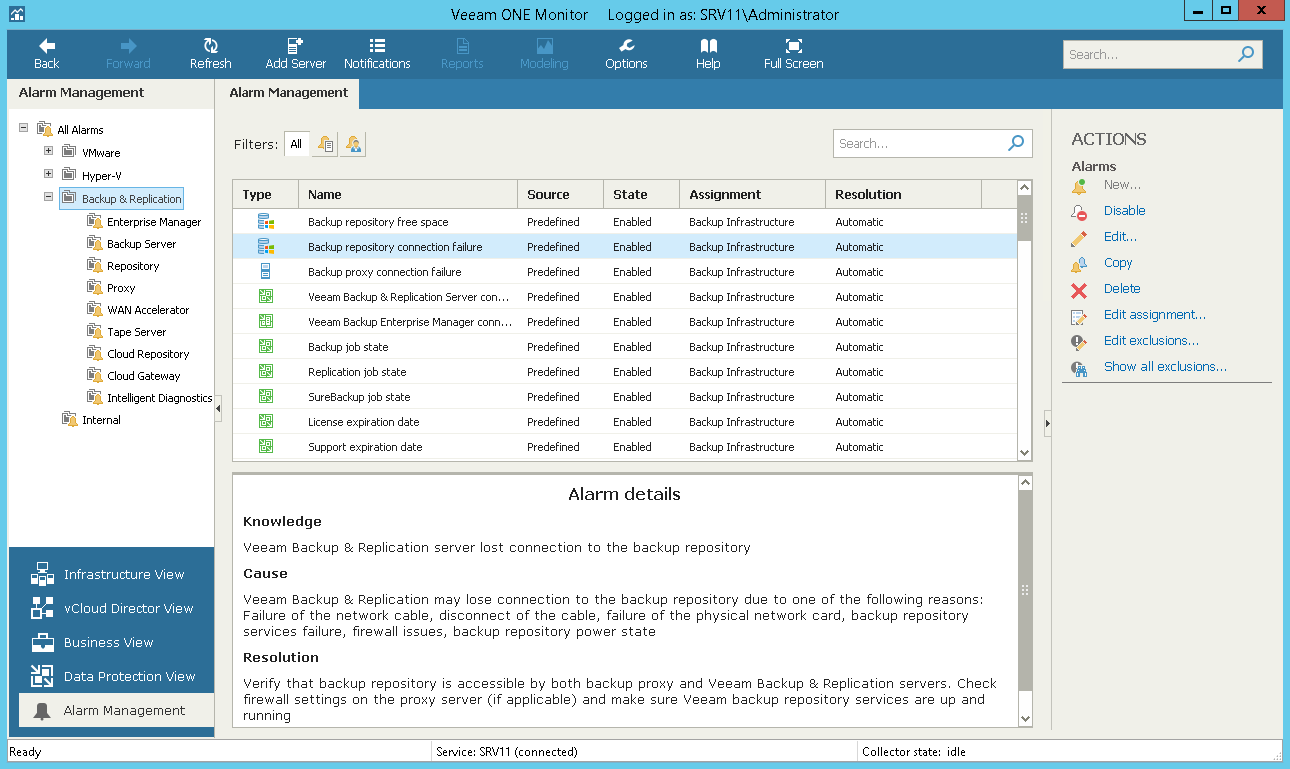The width and height of the screenshot is (1290, 769).
Task: Select Proxy in the alarm tree
Action: (x=121, y=288)
